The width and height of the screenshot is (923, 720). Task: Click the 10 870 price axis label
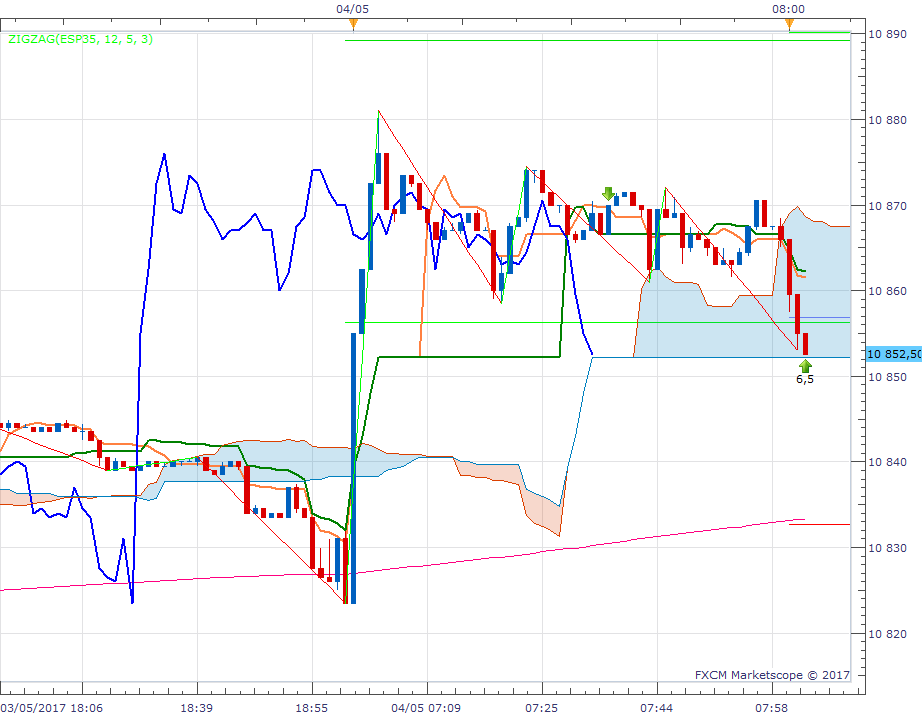tap(887, 206)
